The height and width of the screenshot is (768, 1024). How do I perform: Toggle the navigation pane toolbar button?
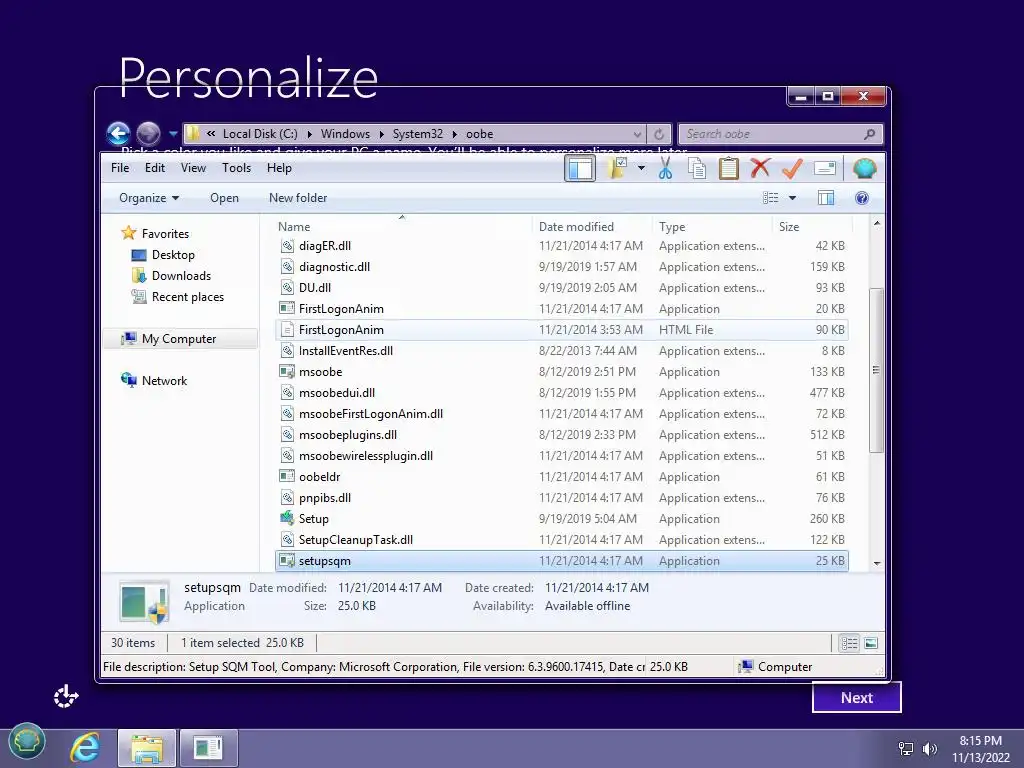tap(580, 169)
